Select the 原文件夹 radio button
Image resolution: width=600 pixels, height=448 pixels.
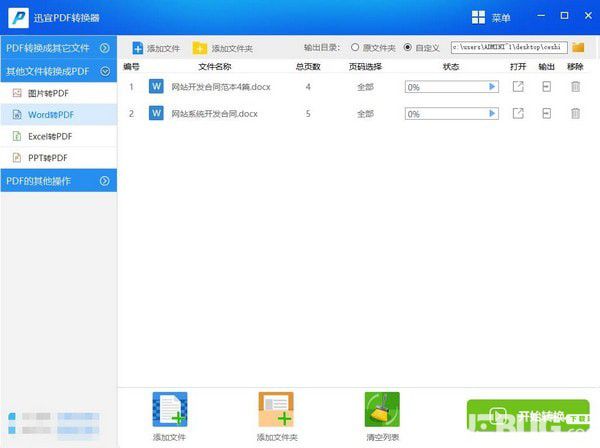click(355, 47)
